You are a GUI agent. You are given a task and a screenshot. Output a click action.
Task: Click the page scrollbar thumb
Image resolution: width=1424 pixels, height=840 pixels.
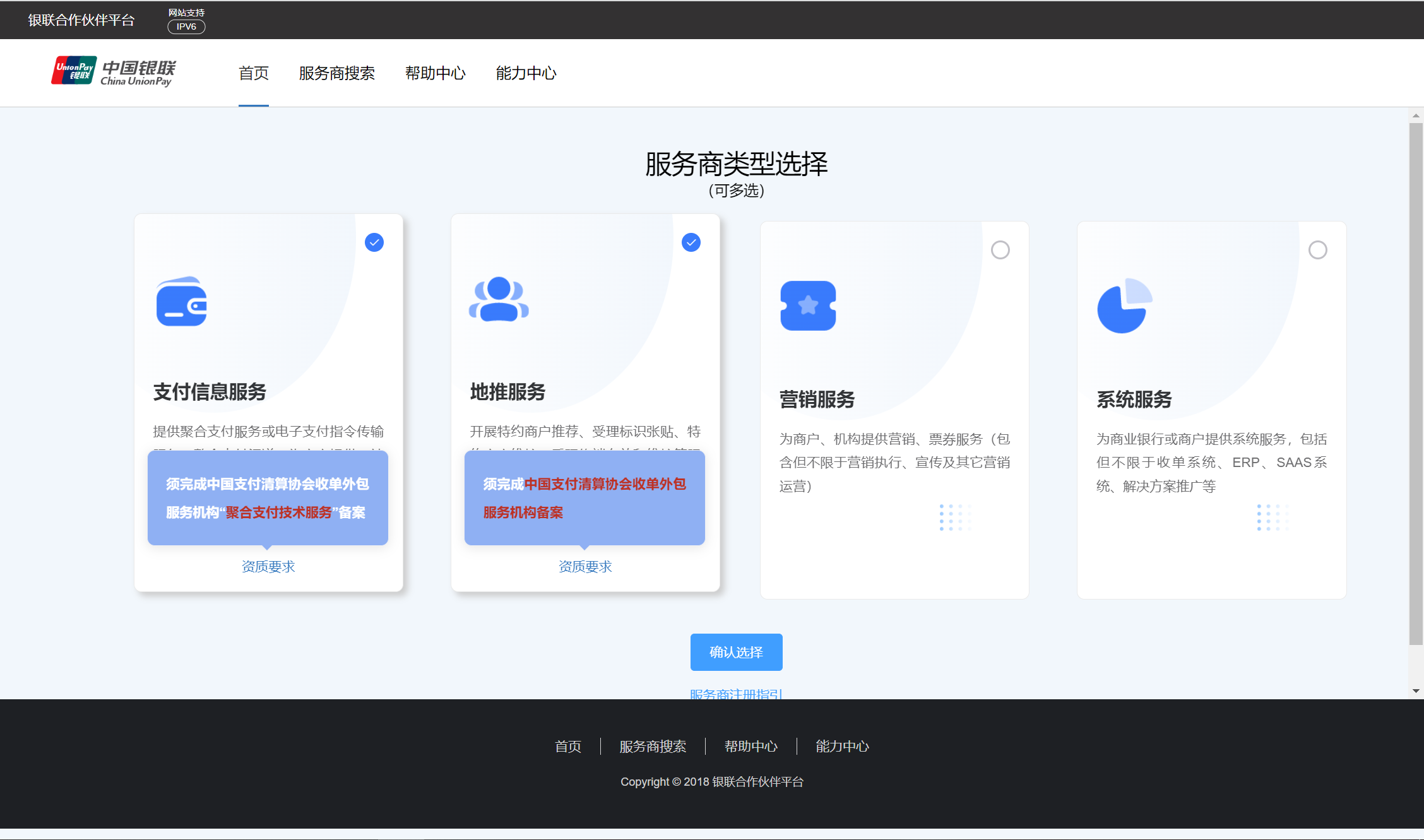pos(1416,384)
